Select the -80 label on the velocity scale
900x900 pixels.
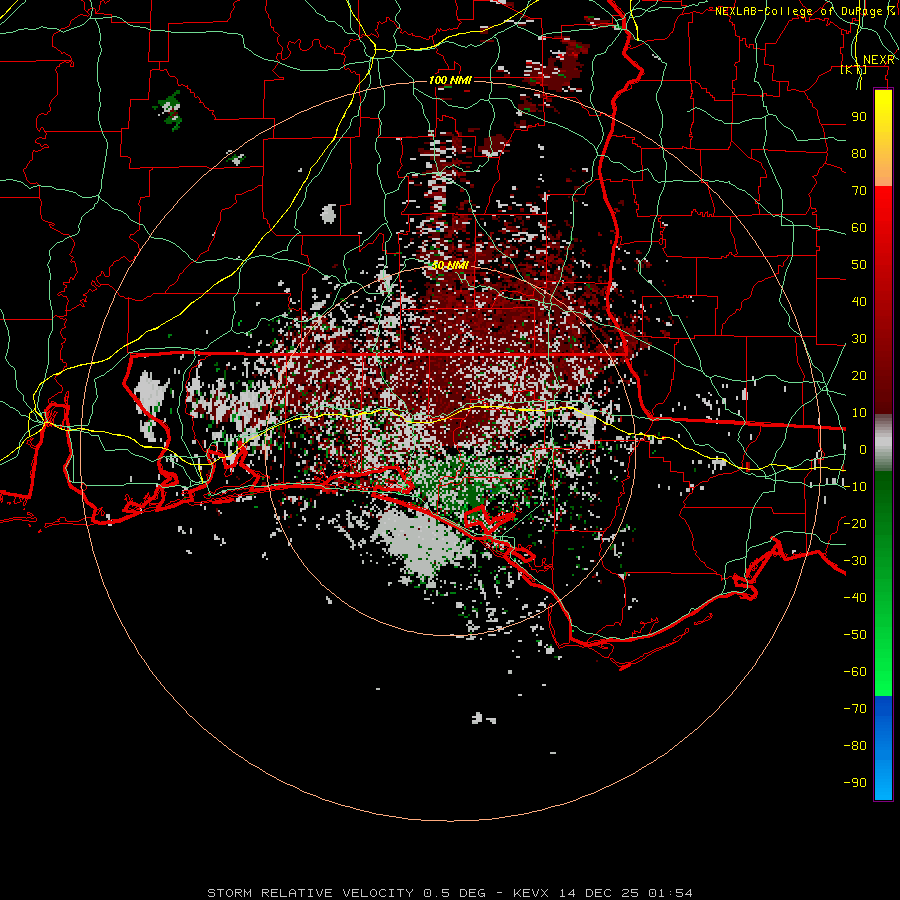[x=855, y=746]
